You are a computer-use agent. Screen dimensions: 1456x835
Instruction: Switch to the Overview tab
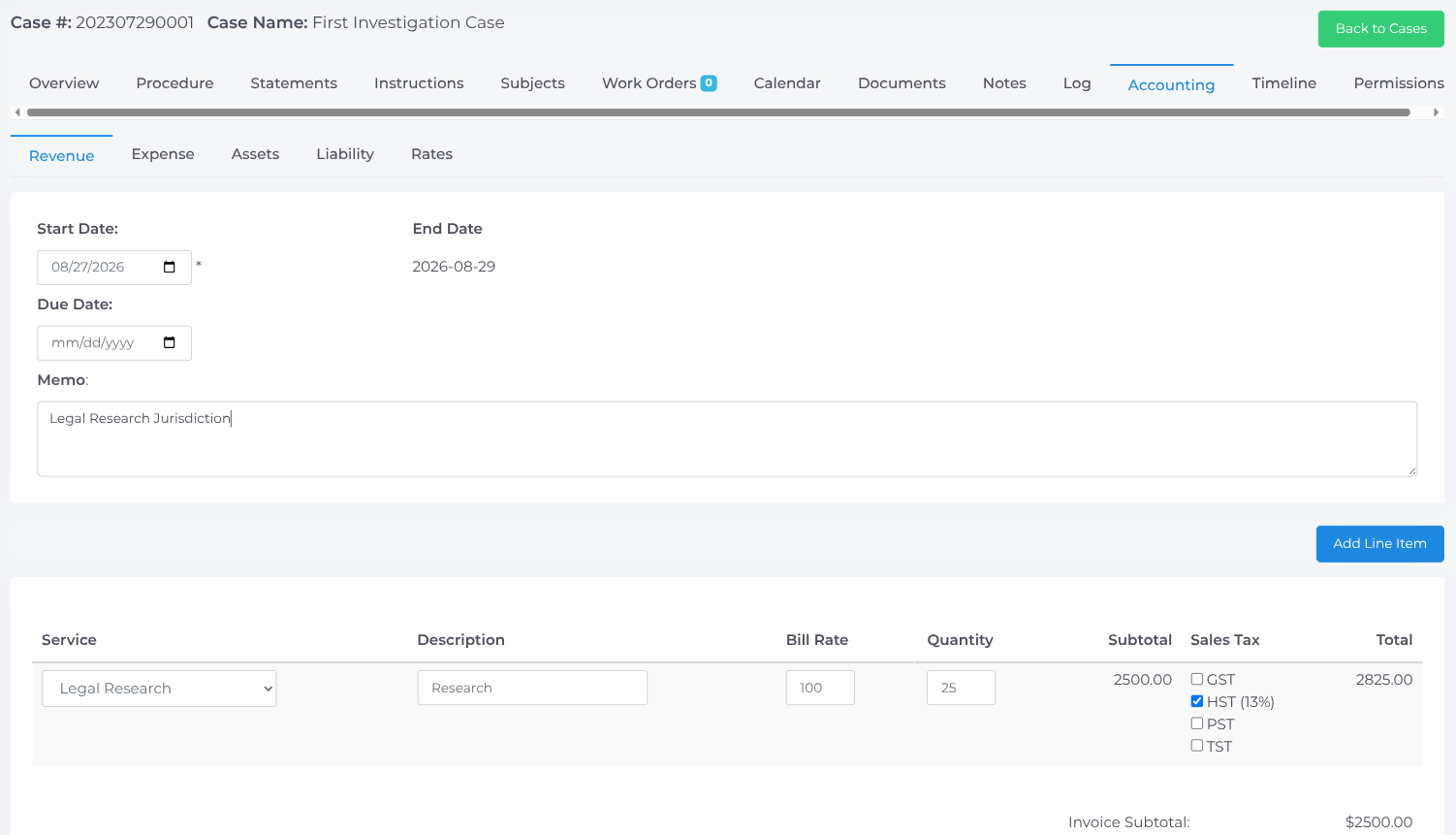click(64, 83)
